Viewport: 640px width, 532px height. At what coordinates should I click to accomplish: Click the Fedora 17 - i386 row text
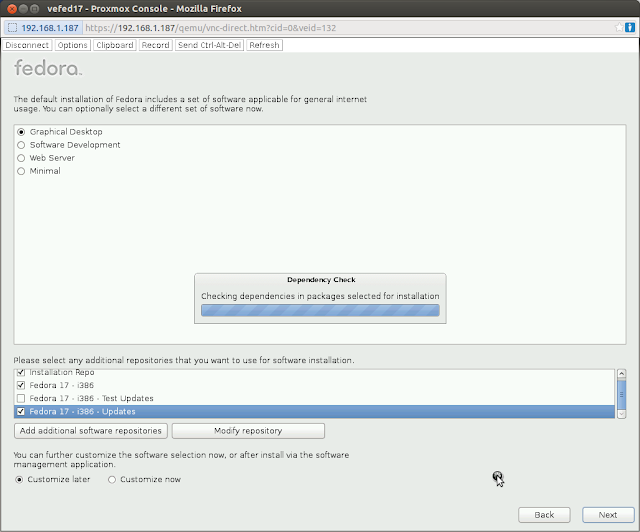(62, 385)
